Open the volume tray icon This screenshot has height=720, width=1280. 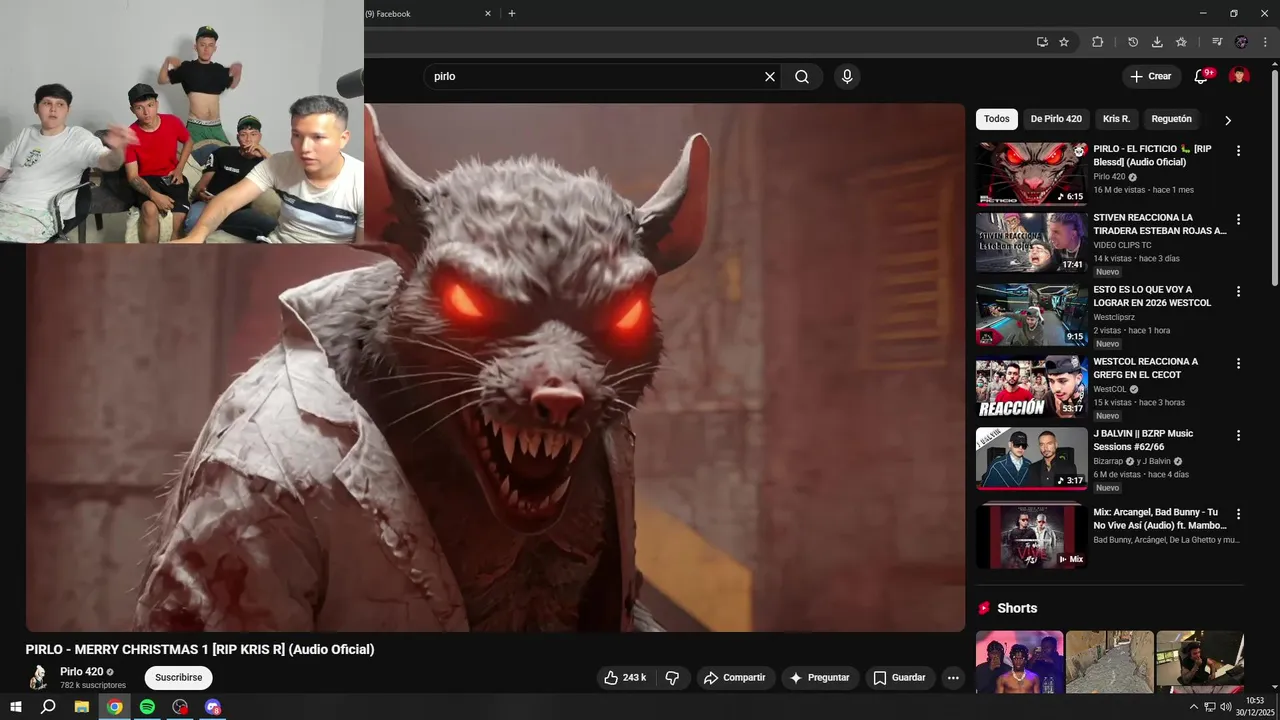tap(1225, 707)
